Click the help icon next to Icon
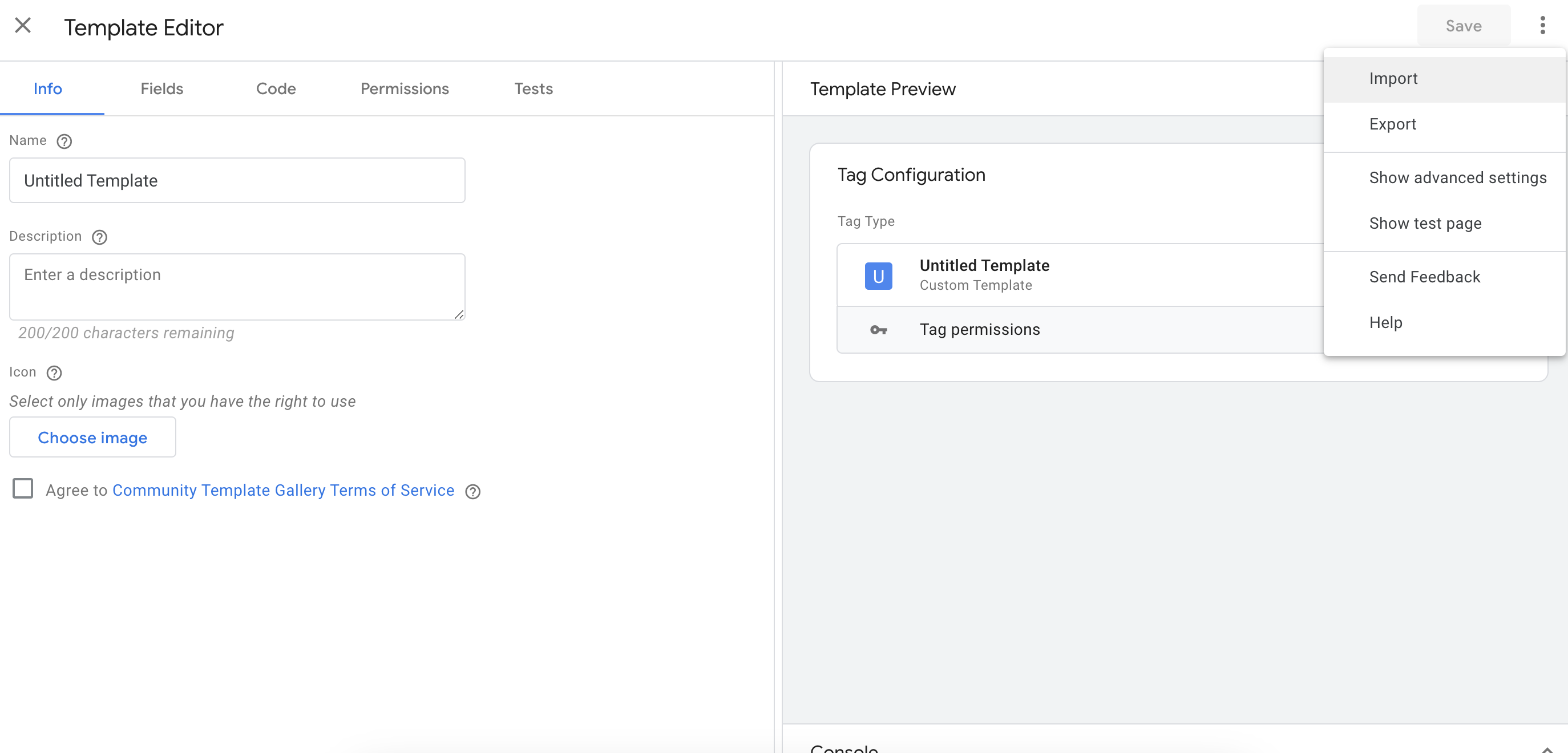Viewport: 1568px width, 753px height. click(54, 373)
